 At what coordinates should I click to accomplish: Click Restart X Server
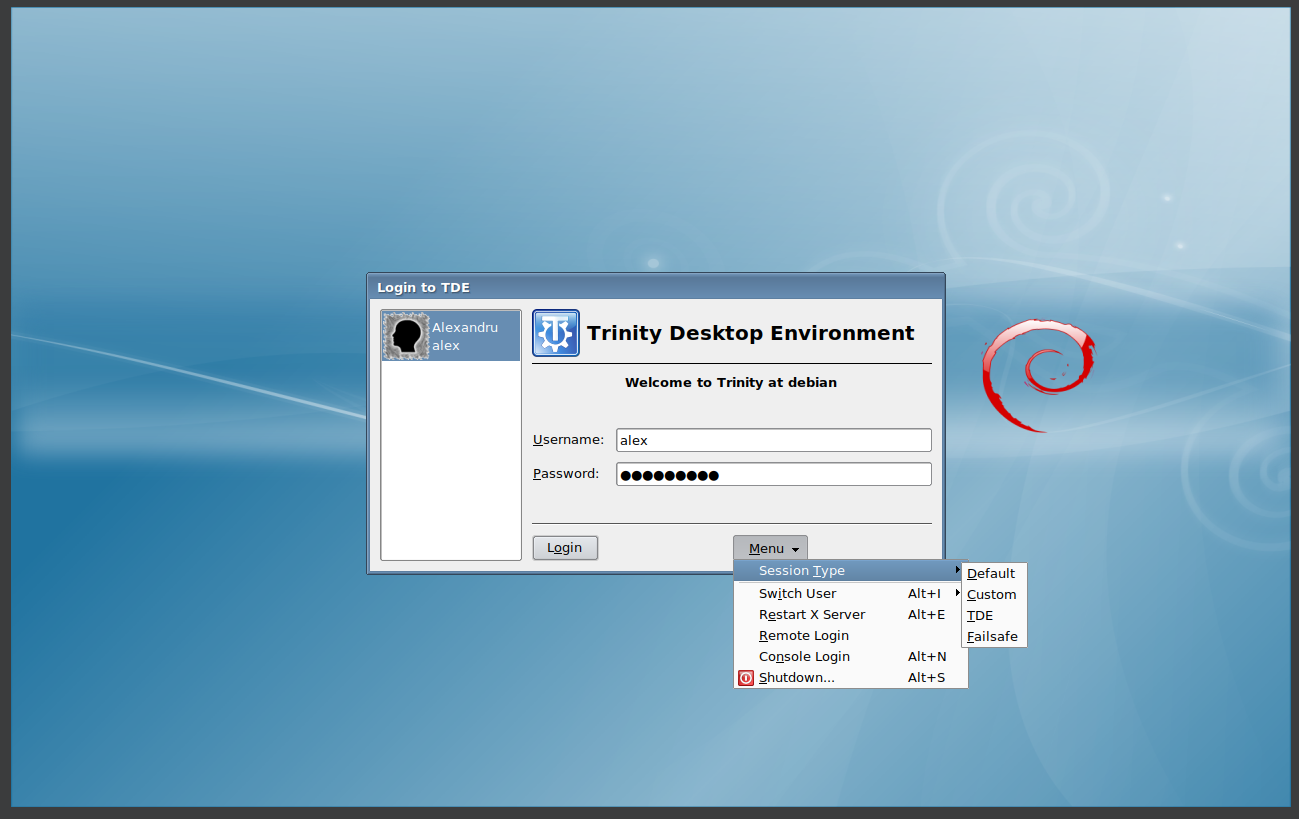(810, 614)
